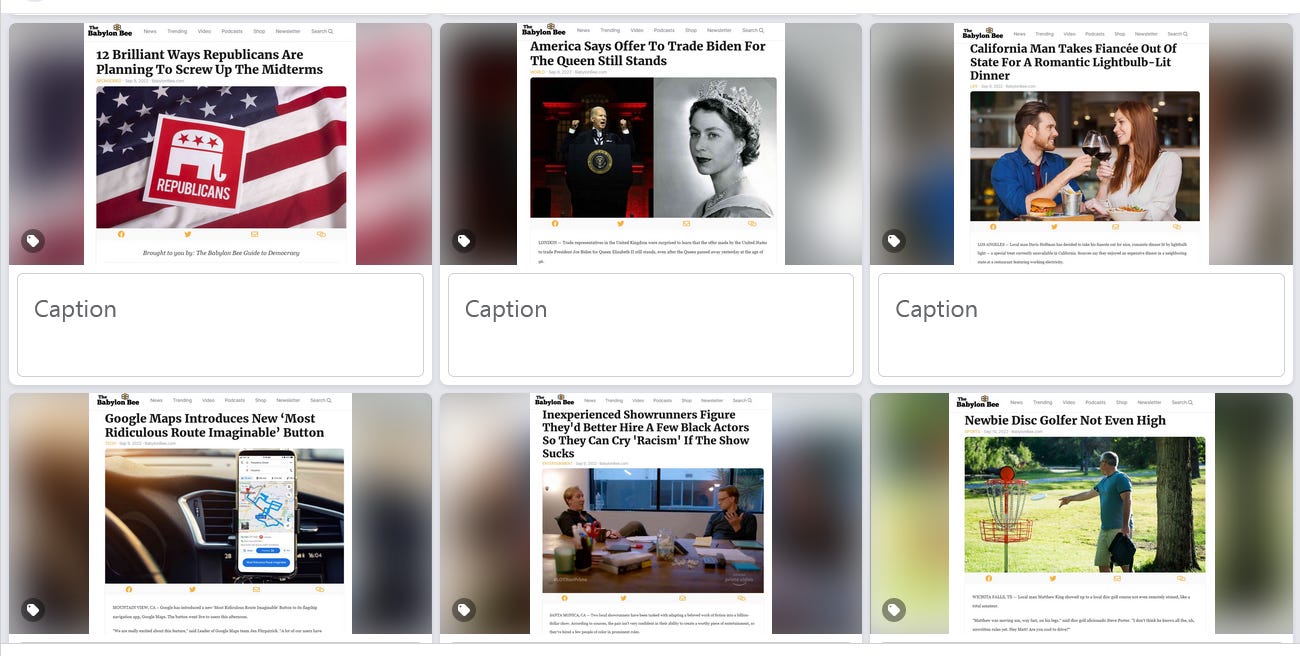Viewport: 1300px width, 656px height.
Task: Click the tag icon on the California Lightbulb-Lit Dinner image
Action: pyautogui.click(x=894, y=241)
